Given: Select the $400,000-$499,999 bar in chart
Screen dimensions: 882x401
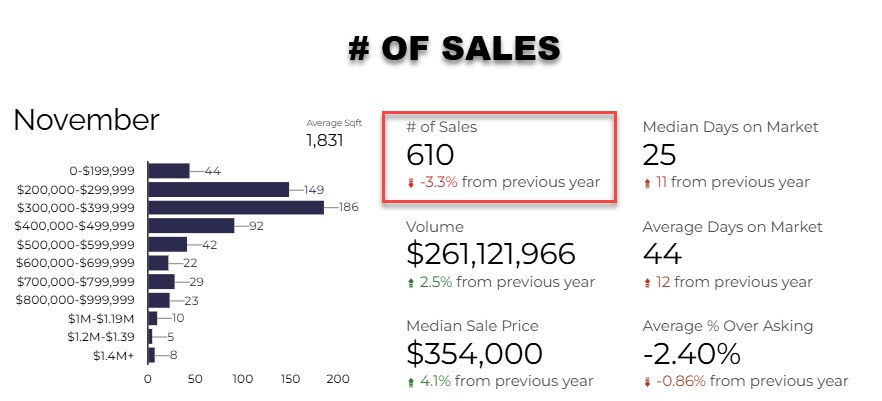Looking at the screenshot, I should click(x=191, y=226).
